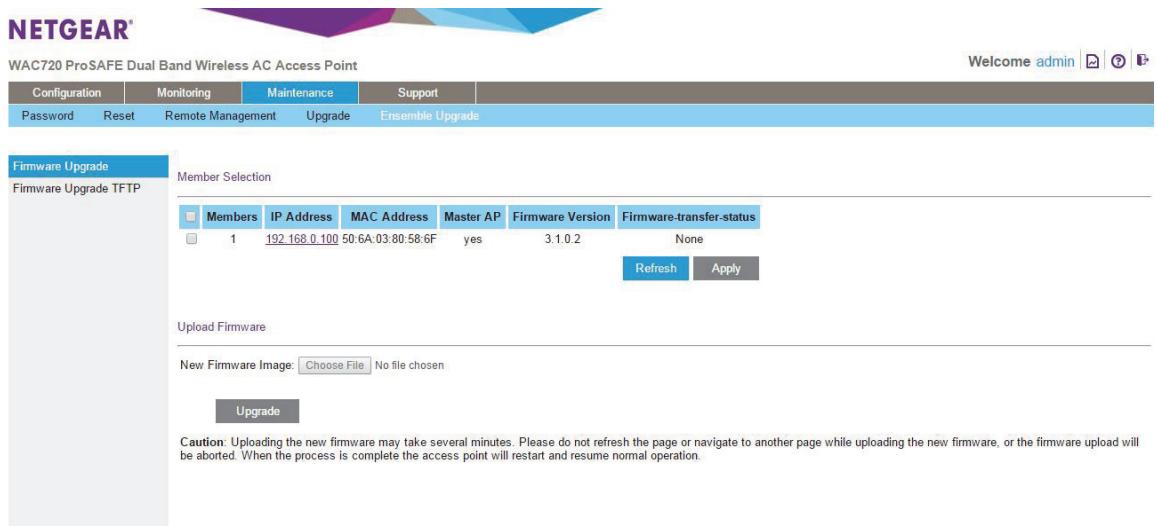1156x526 pixels.
Task: Switch to the Monitoring tab
Action: coord(184,93)
